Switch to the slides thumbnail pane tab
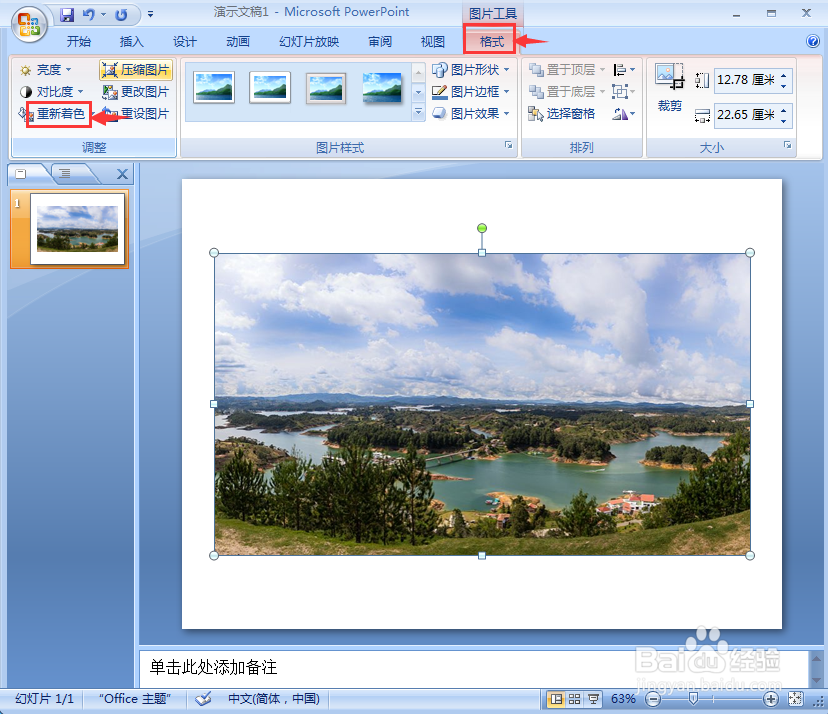Image resolution: width=828 pixels, height=714 pixels. coord(21,174)
